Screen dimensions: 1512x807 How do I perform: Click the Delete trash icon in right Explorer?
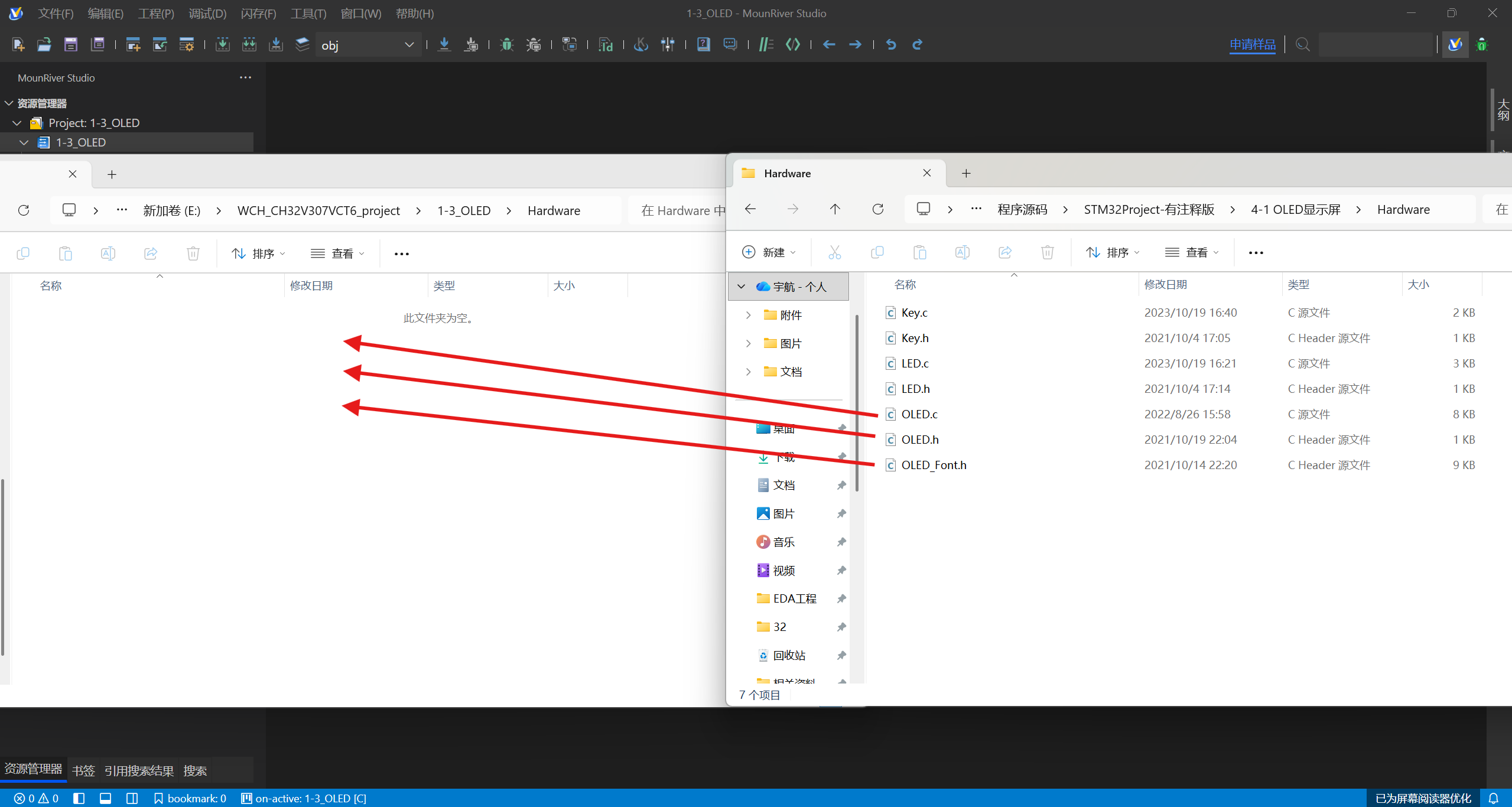click(x=1047, y=253)
